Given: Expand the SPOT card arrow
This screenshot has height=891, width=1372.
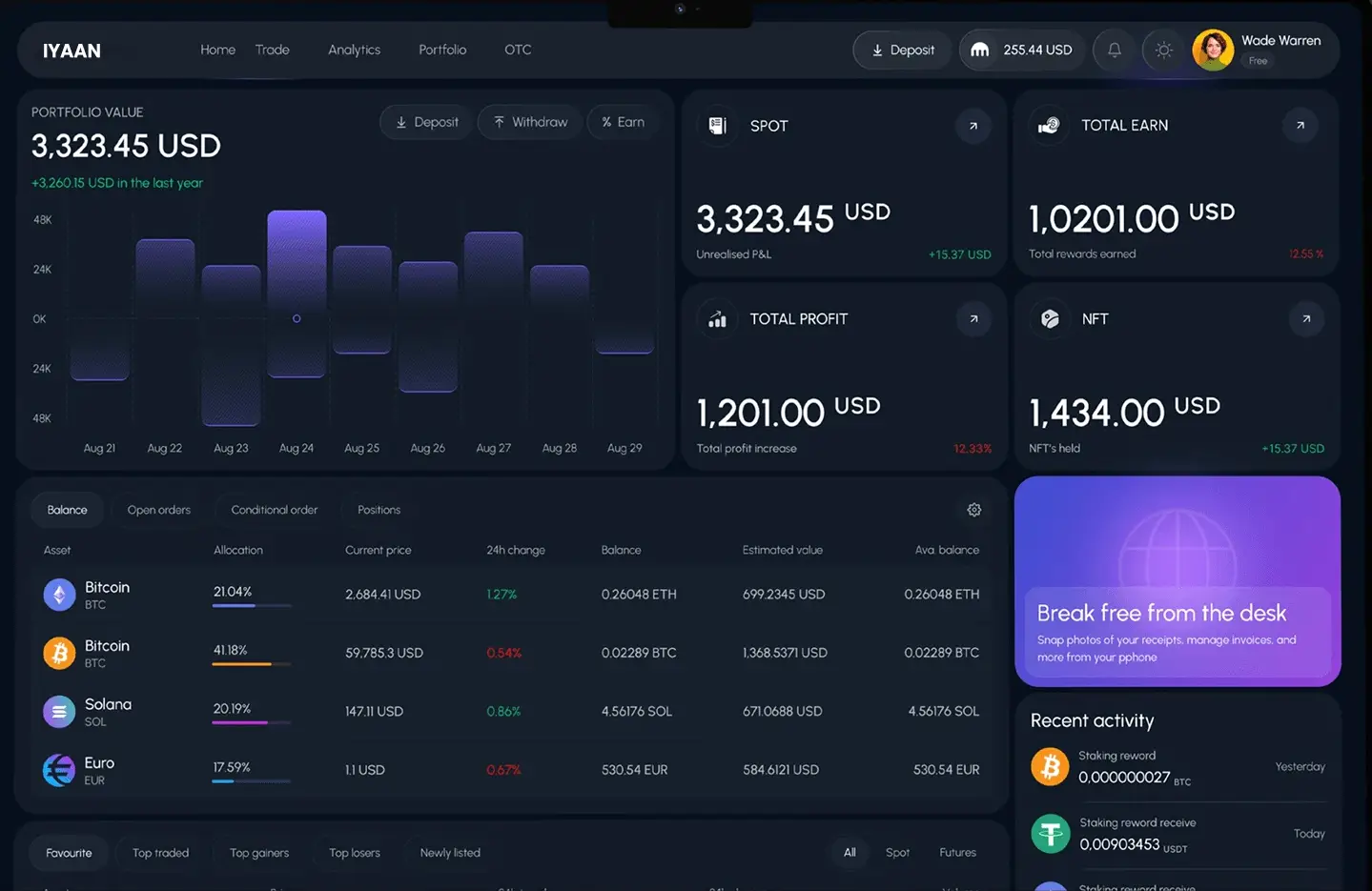Looking at the screenshot, I should [973, 126].
